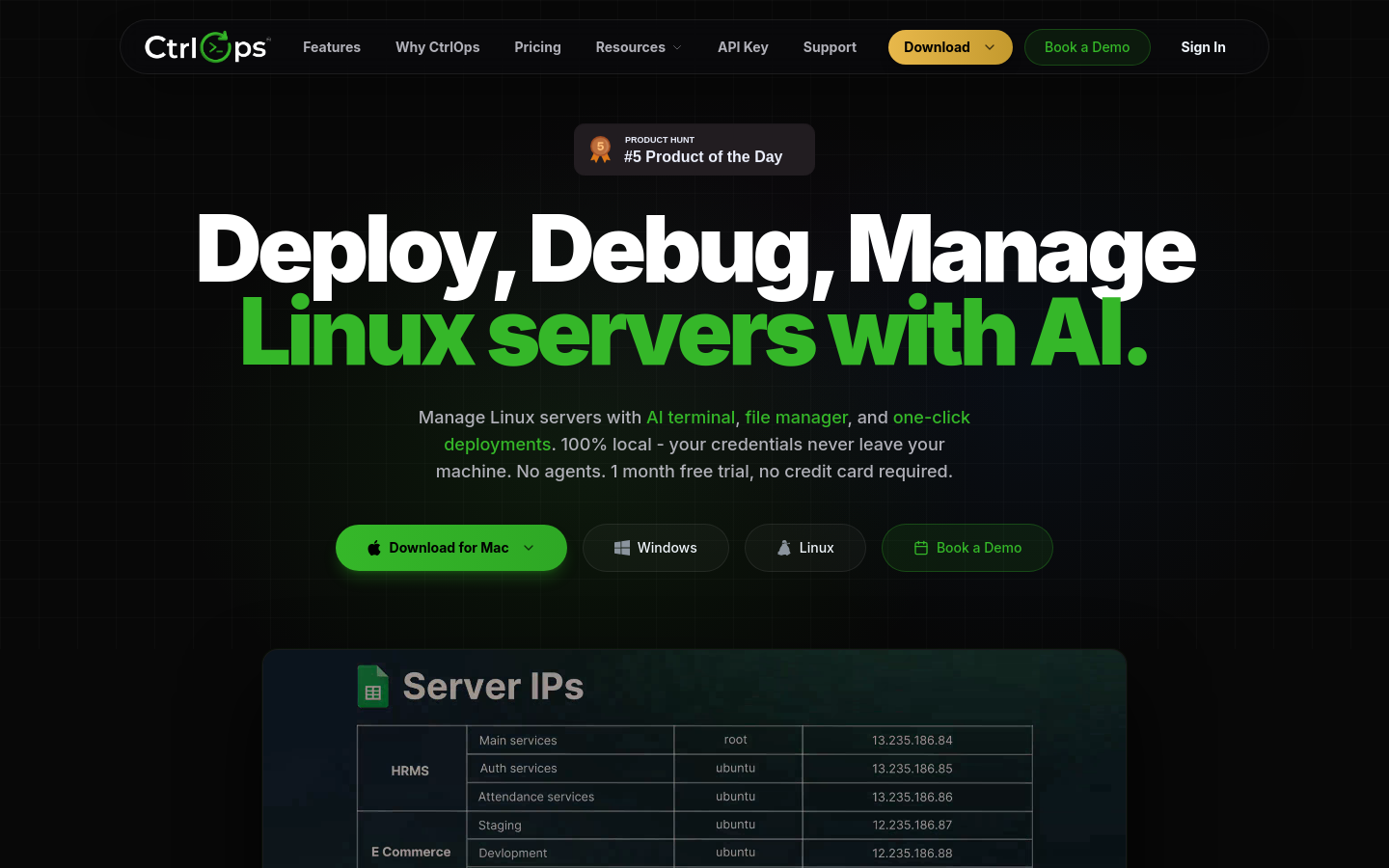Click the CtrlOps logo
Image resolution: width=1389 pixels, height=868 pixels.
[207, 47]
